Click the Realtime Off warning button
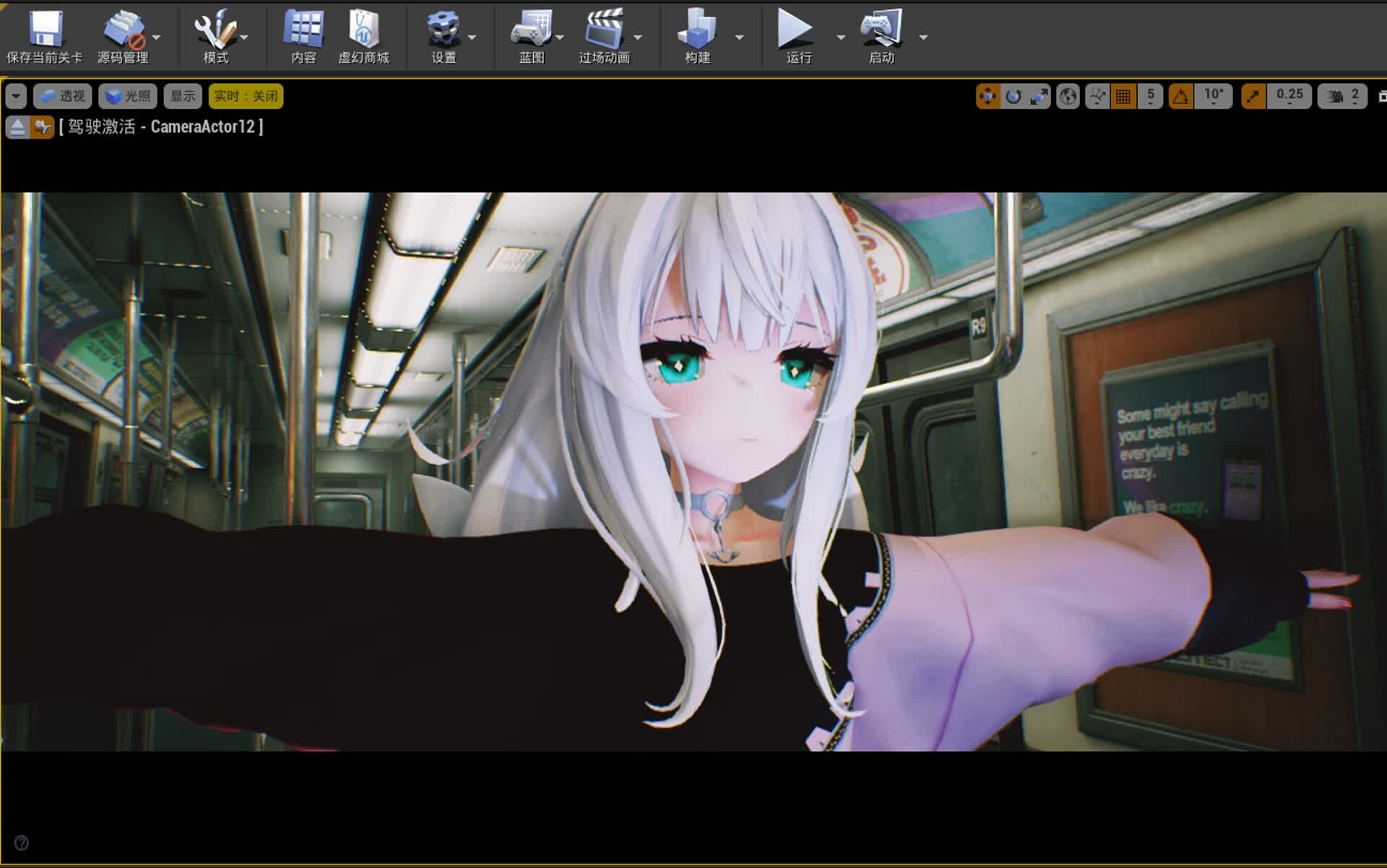The width and height of the screenshot is (1387, 868). [246, 96]
